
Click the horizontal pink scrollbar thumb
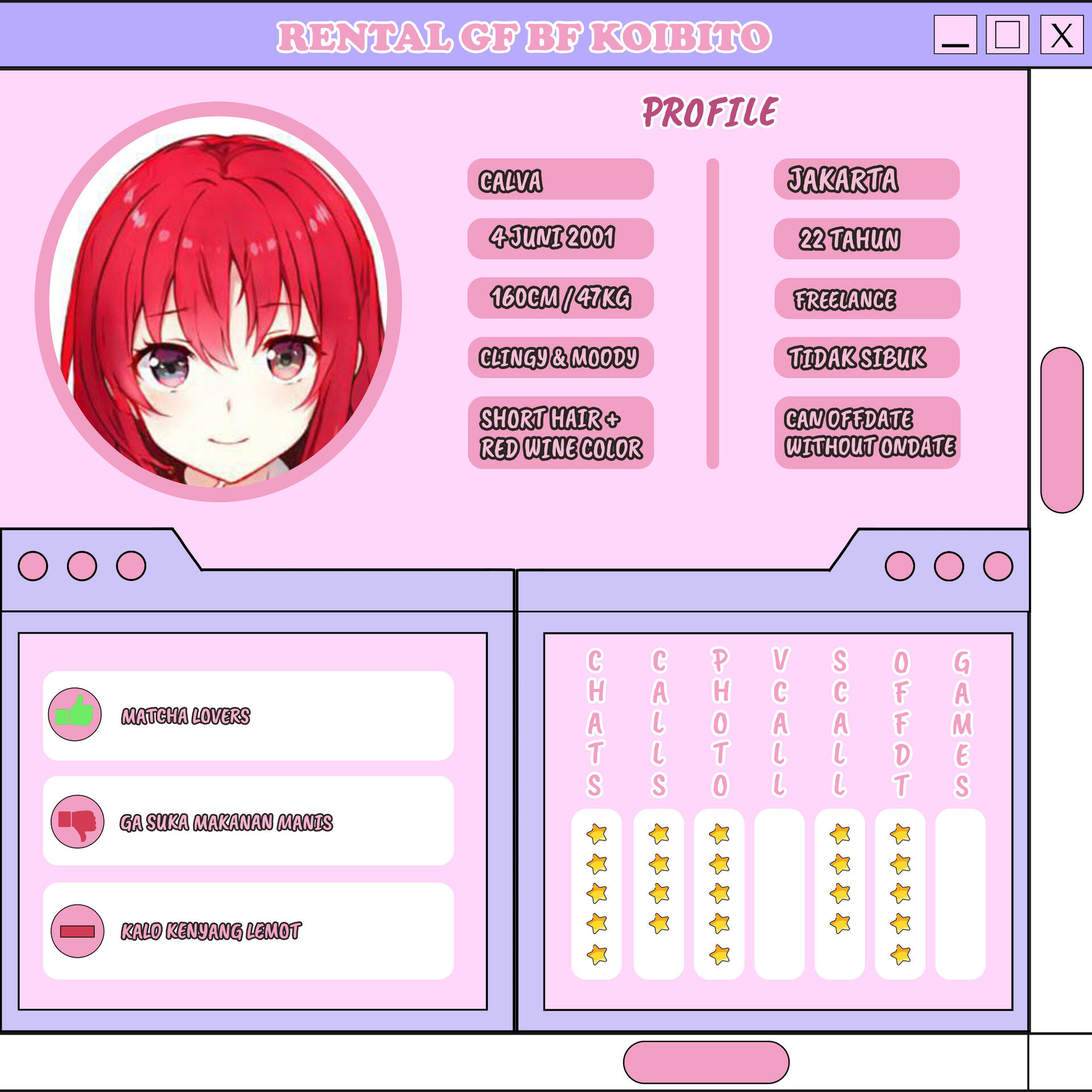point(706,1062)
